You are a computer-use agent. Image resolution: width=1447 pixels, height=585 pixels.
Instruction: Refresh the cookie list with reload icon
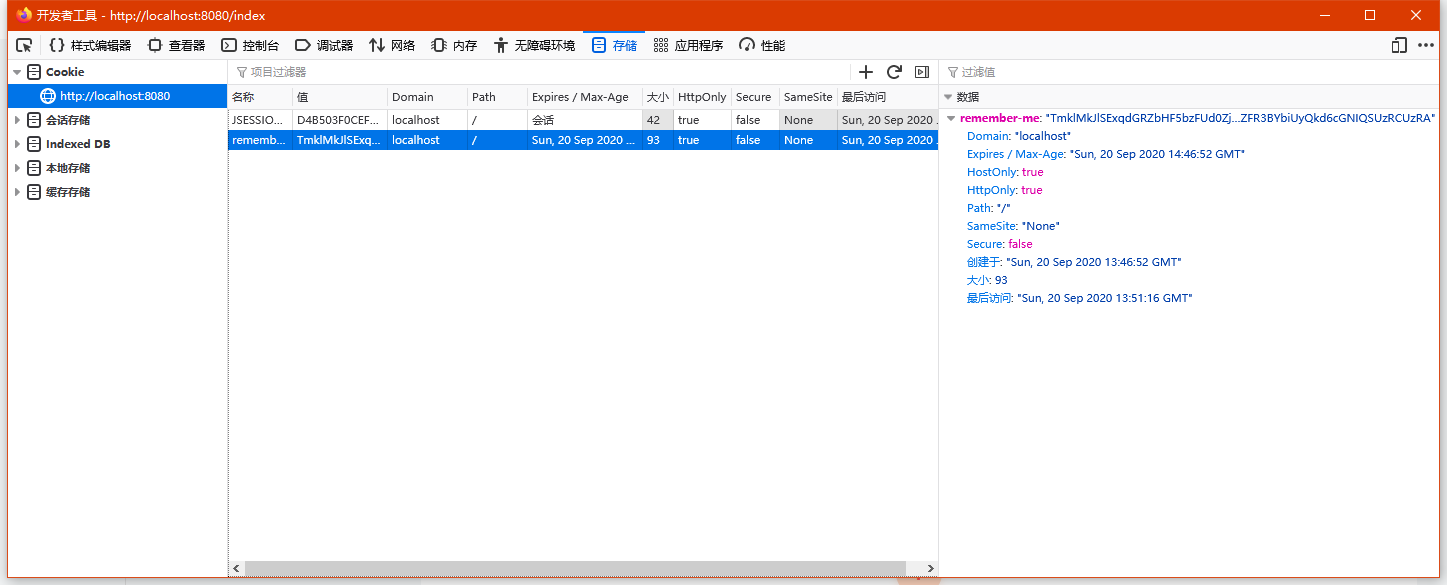click(894, 72)
